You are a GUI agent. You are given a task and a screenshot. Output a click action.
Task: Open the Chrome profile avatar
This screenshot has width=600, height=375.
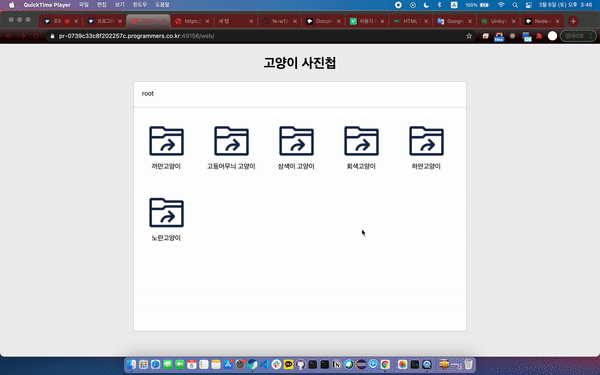pyautogui.click(x=552, y=36)
